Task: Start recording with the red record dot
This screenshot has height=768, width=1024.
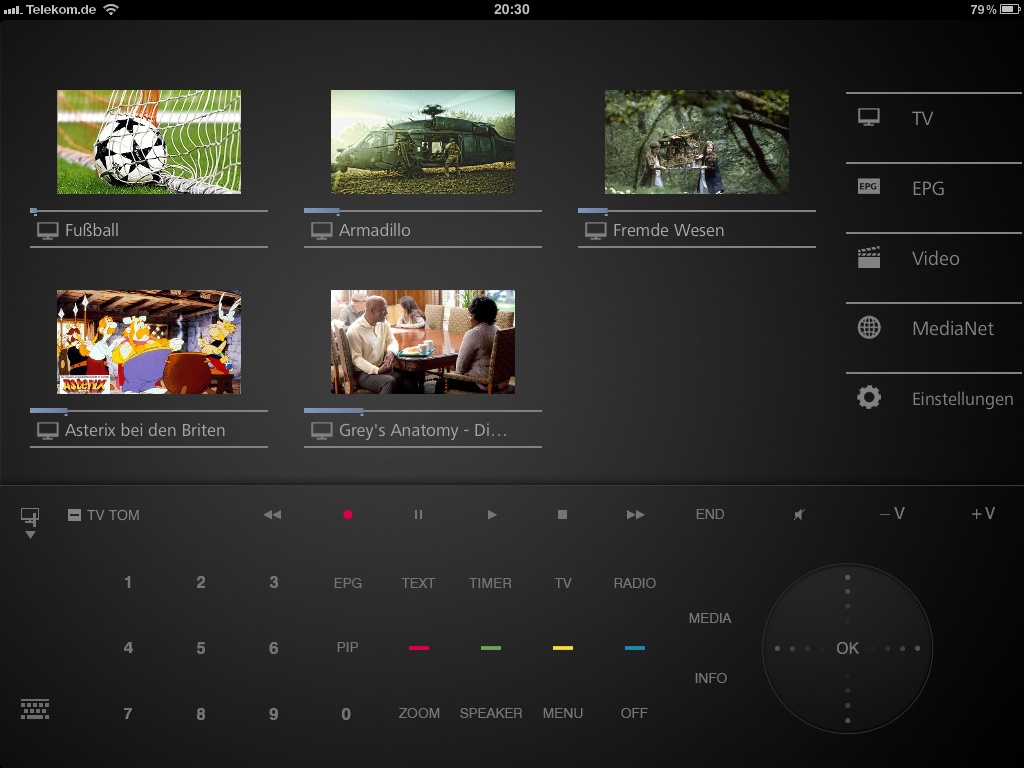Action: (347, 514)
